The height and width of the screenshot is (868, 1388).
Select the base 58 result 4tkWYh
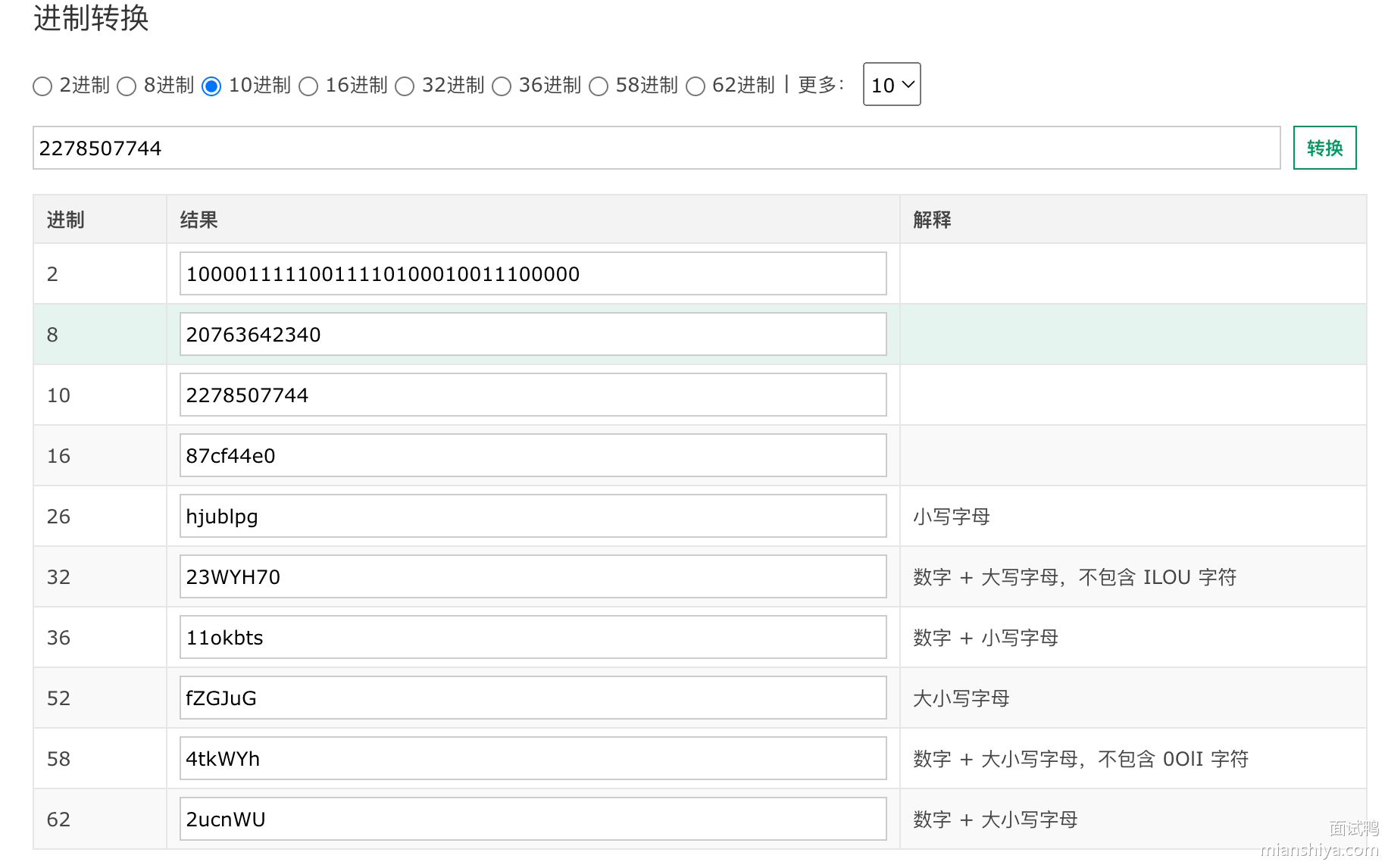click(533, 759)
